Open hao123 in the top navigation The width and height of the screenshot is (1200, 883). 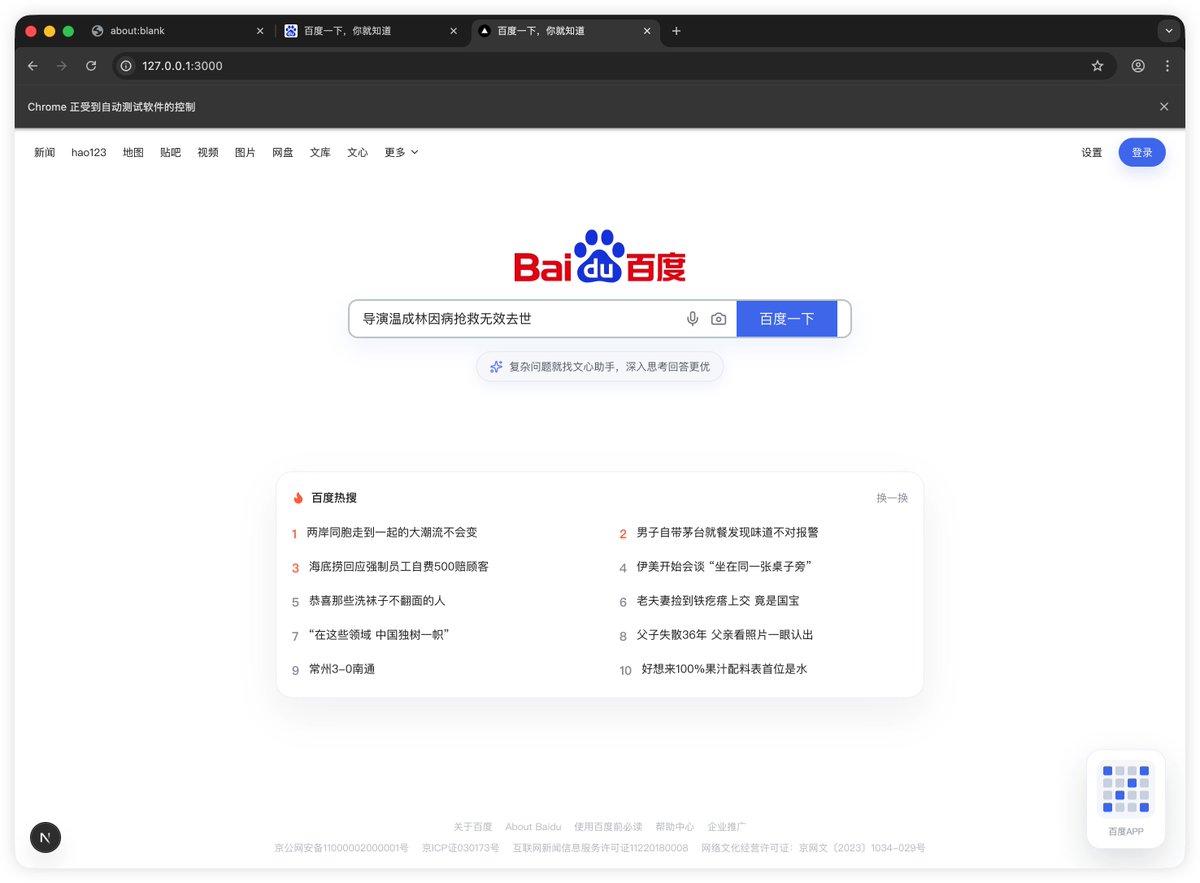[x=89, y=153]
